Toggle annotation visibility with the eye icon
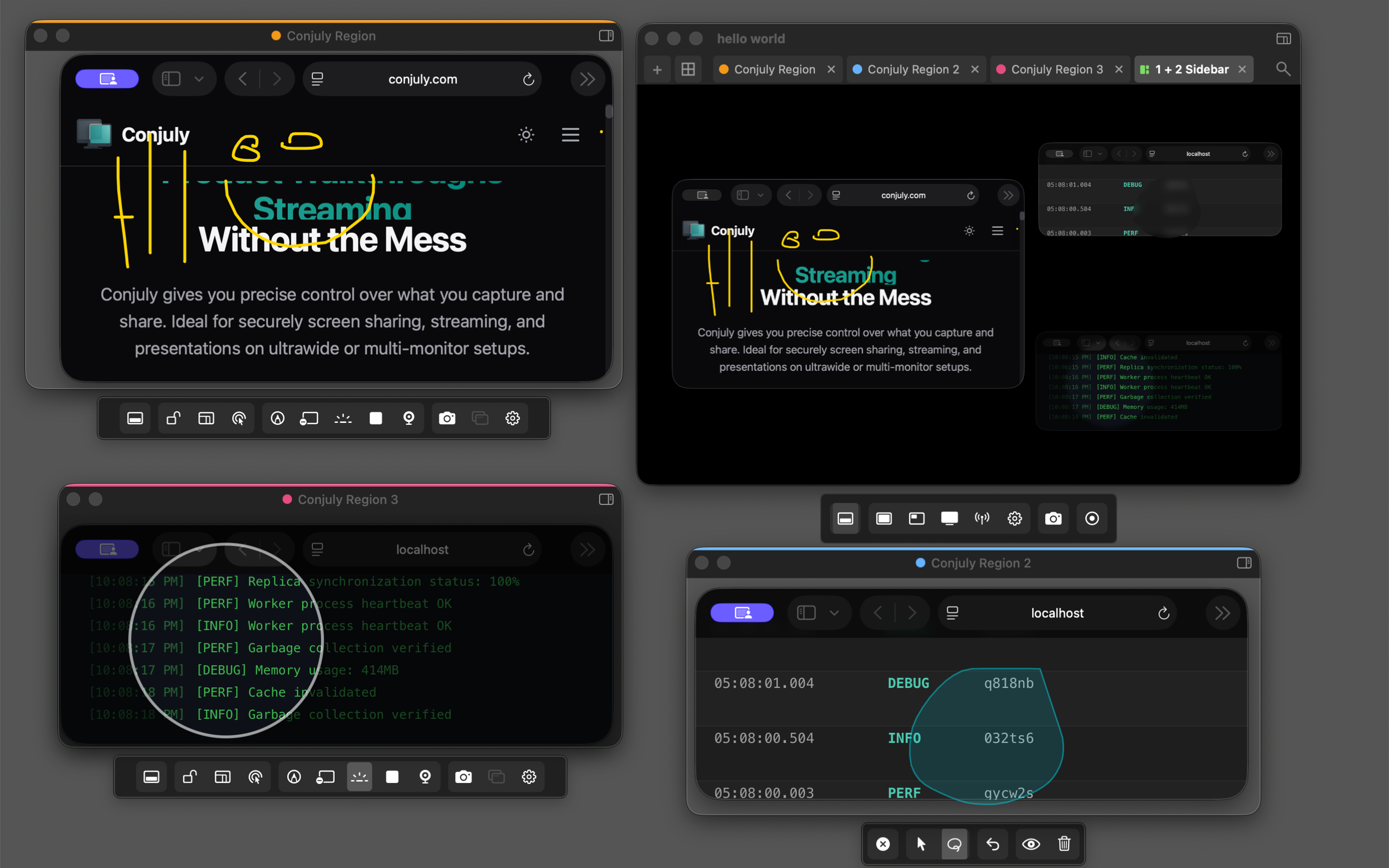Image resolution: width=1389 pixels, height=868 pixels. 1031,844
